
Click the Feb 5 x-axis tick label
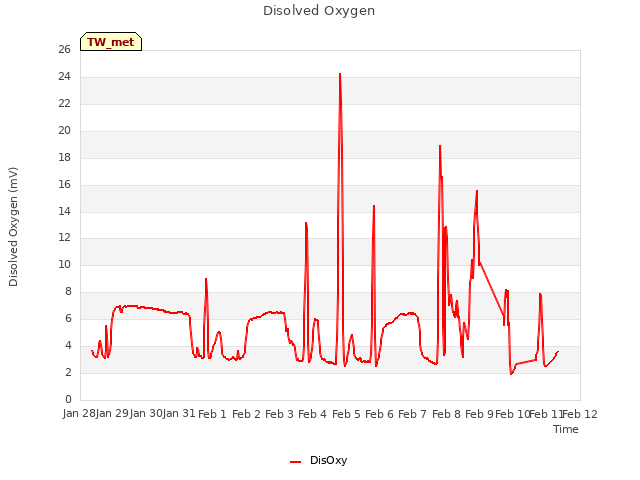(x=346, y=414)
